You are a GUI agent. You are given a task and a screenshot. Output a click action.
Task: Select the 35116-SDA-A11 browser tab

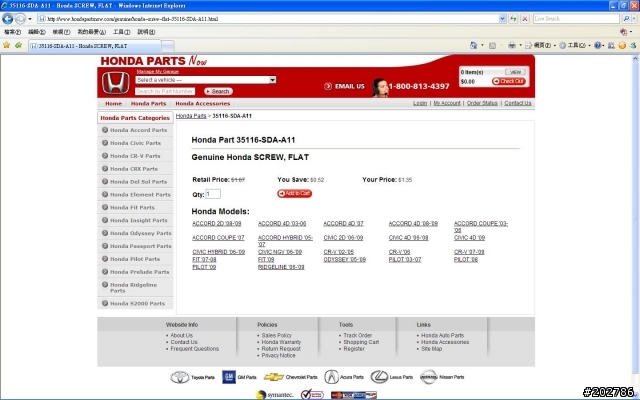coord(94,46)
